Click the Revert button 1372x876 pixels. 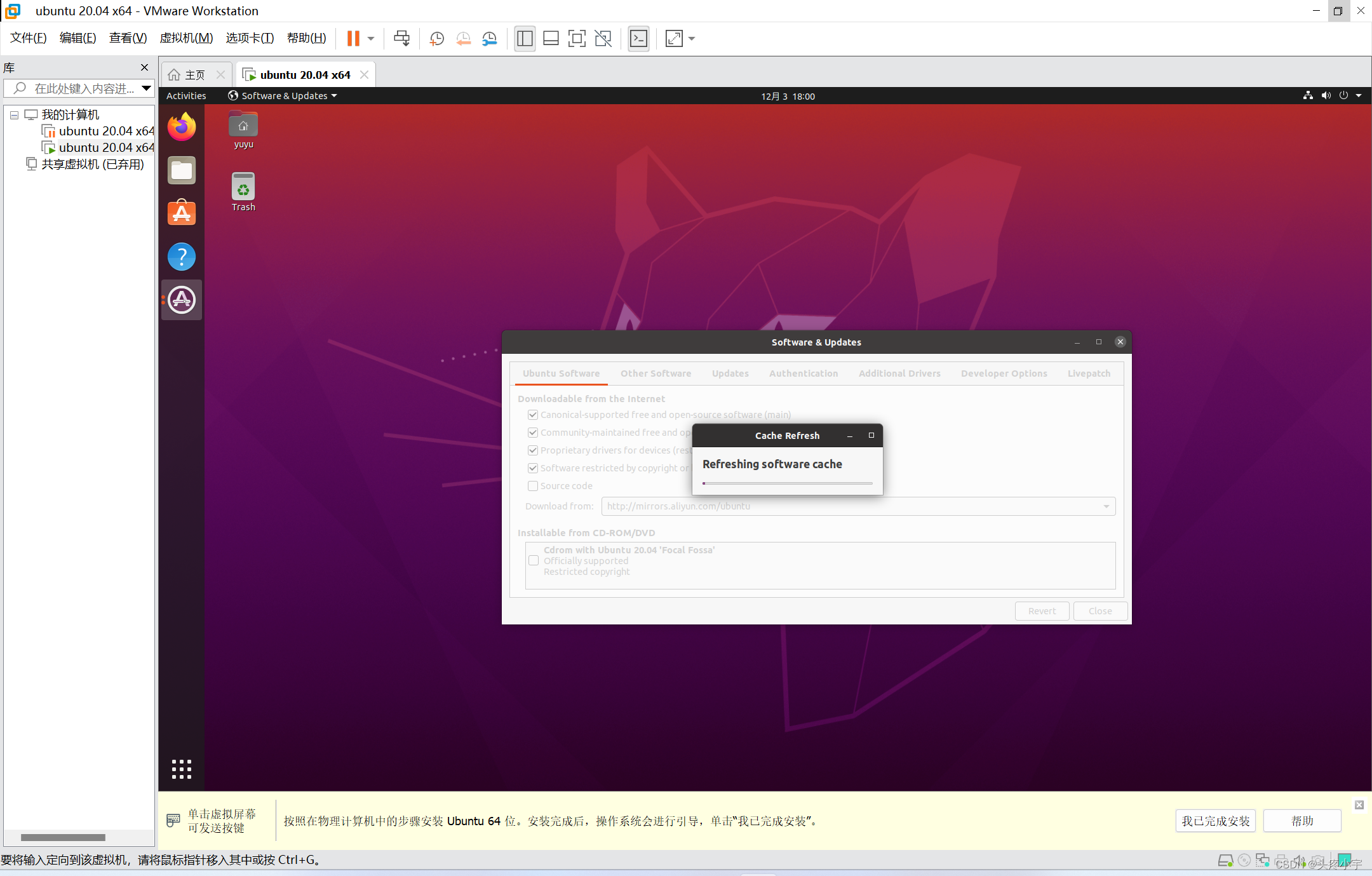(1042, 611)
